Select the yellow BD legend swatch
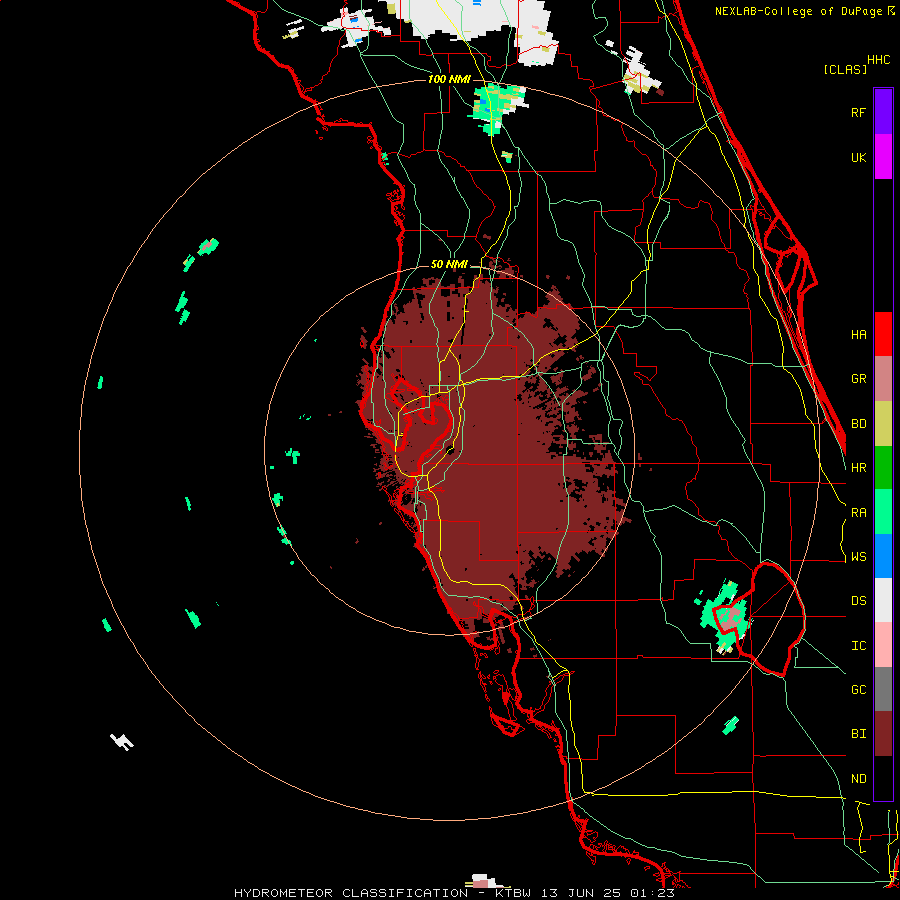Image resolution: width=900 pixels, height=900 pixels. click(x=883, y=423)
